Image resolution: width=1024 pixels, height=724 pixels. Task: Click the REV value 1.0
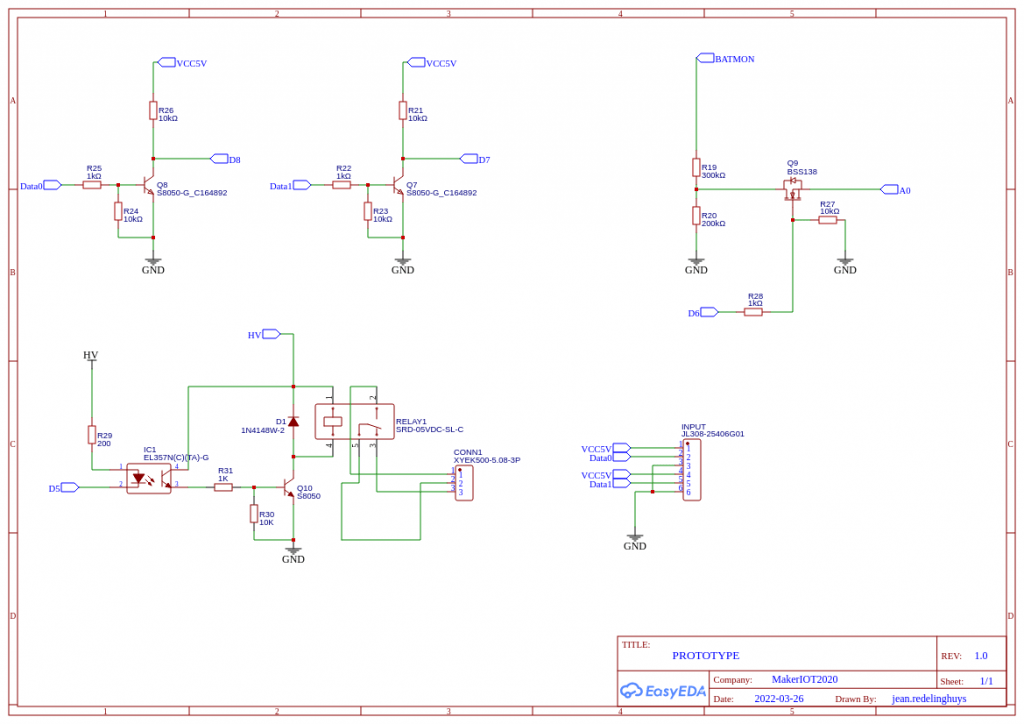point(981,655)
